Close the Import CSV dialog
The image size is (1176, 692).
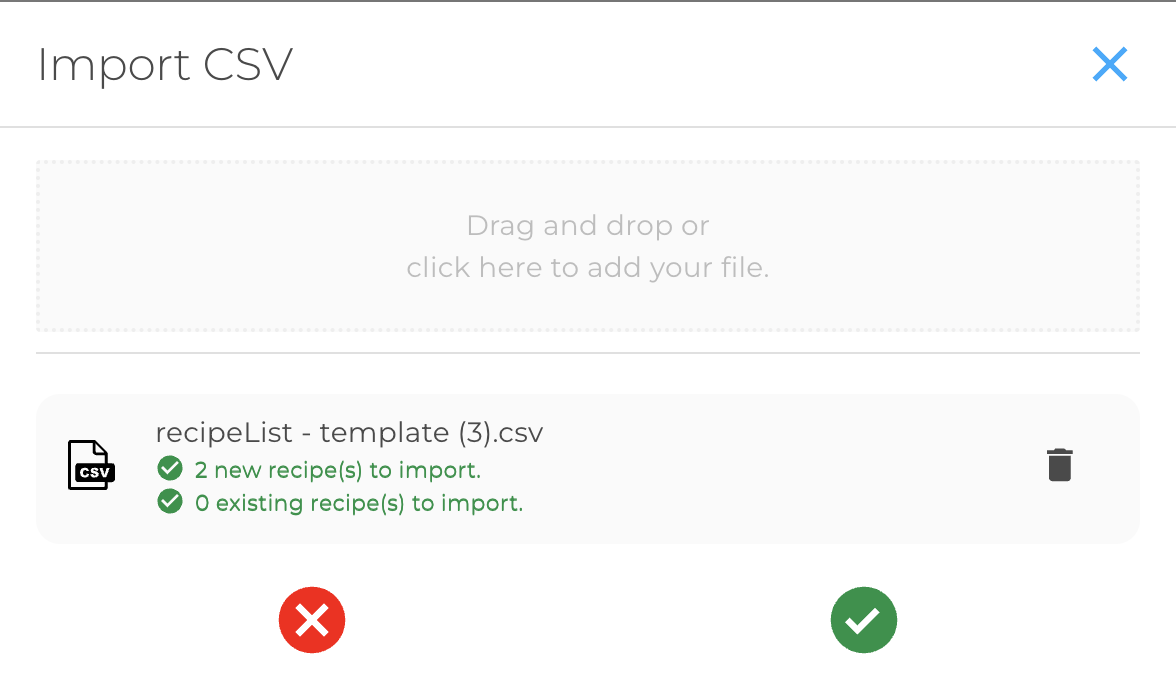[1110, 65]
